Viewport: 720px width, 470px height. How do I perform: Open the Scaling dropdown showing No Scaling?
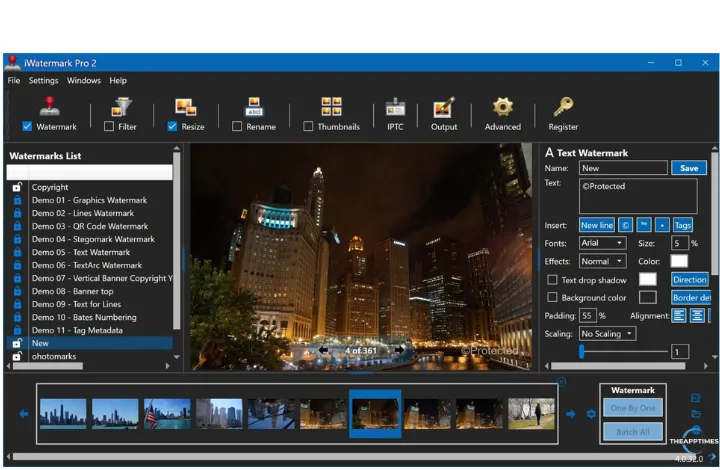coord(607,334)
